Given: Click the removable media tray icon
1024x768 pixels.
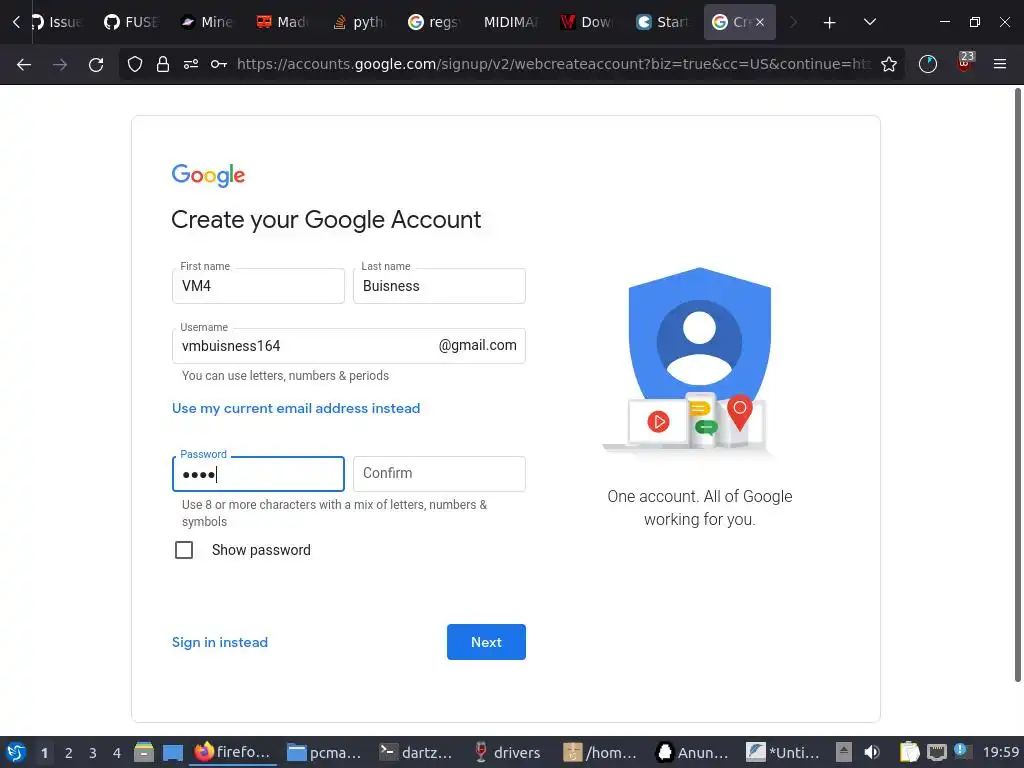Looking at the screenshot, I should [x=844, y=752].
